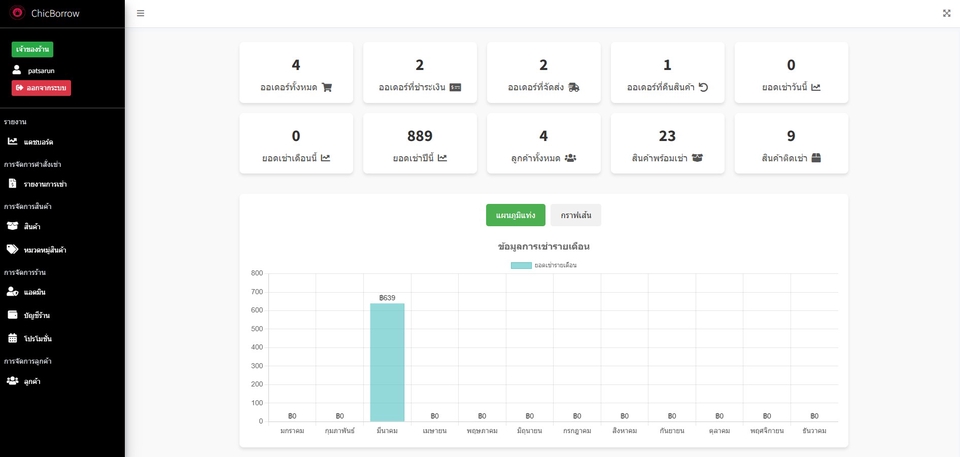Click chart icon on ยอดเช่าเดือนนี้ card

[x=326, y=158]
